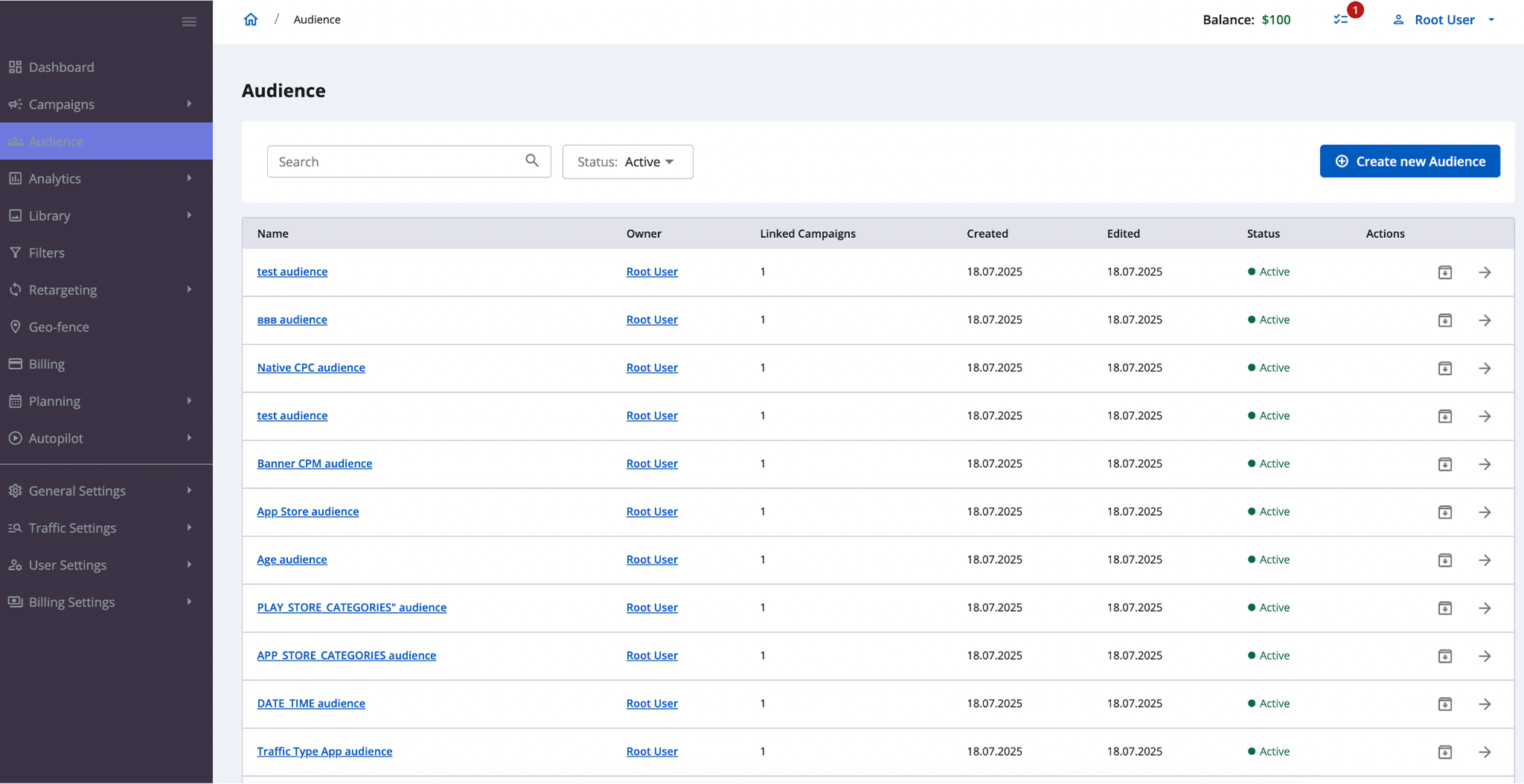Expand the General Settings submenu arrow
Viewport: 1524px width, 784px height.
189,490
